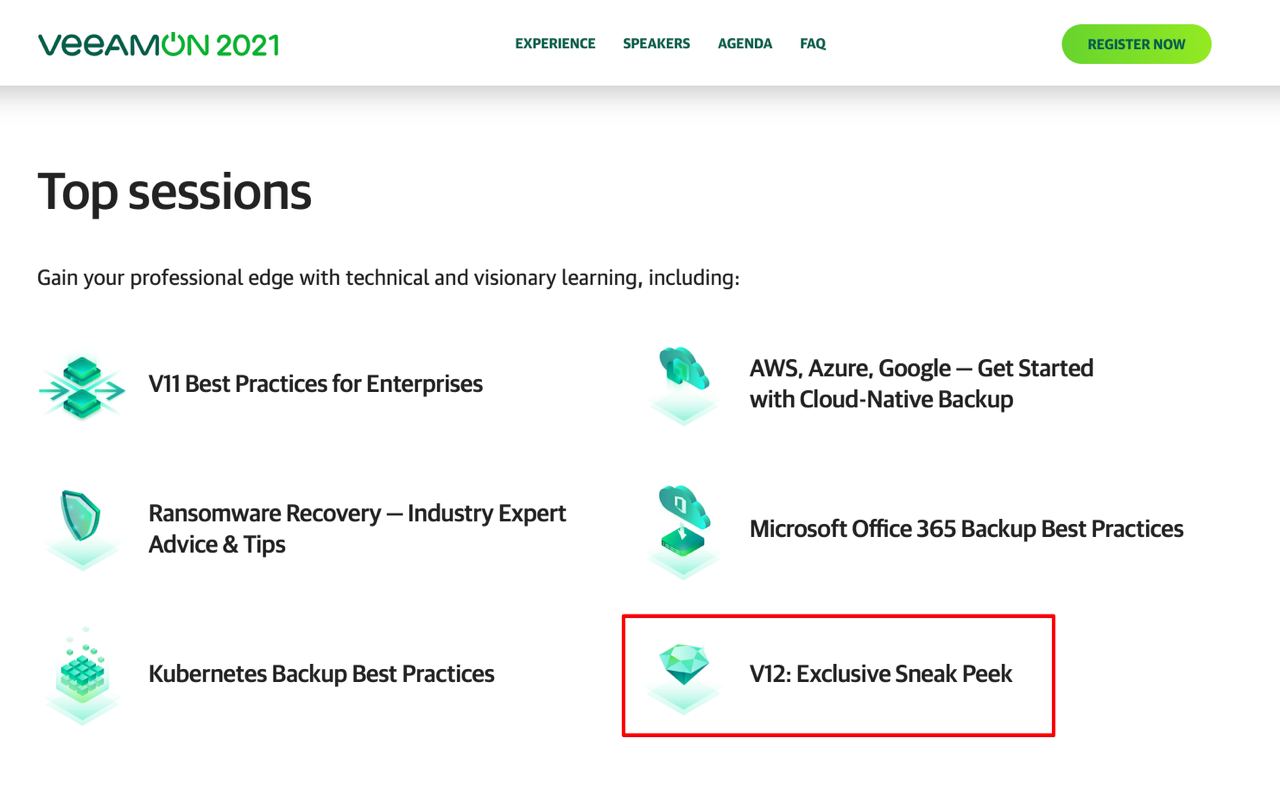Viewport: 1280px width, 796px height.
Task: Open Kubernetes Backup Best Practices session
Action: coord(321,674)
